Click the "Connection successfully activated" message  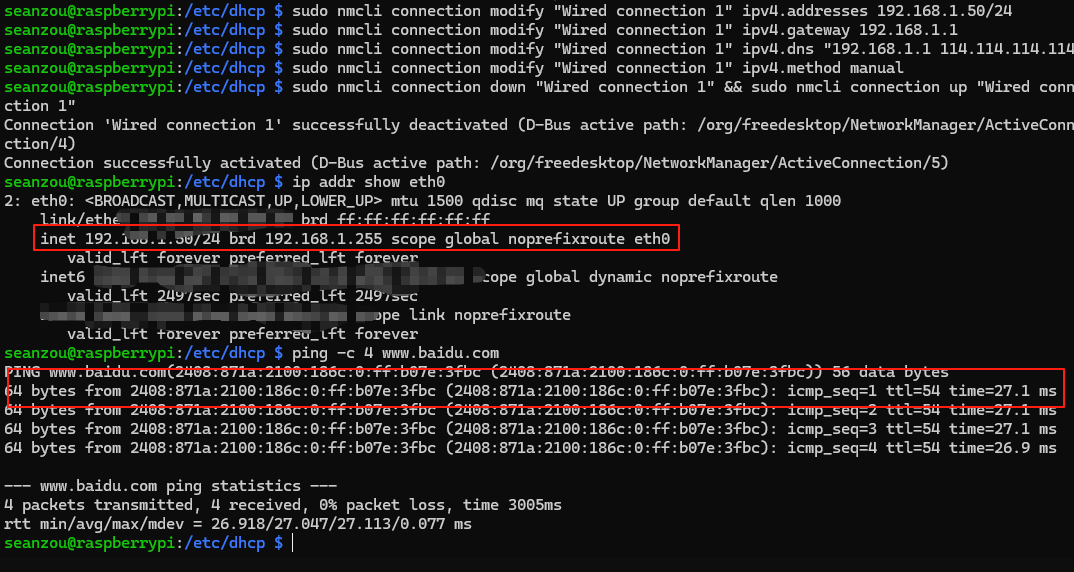(476, 163)
